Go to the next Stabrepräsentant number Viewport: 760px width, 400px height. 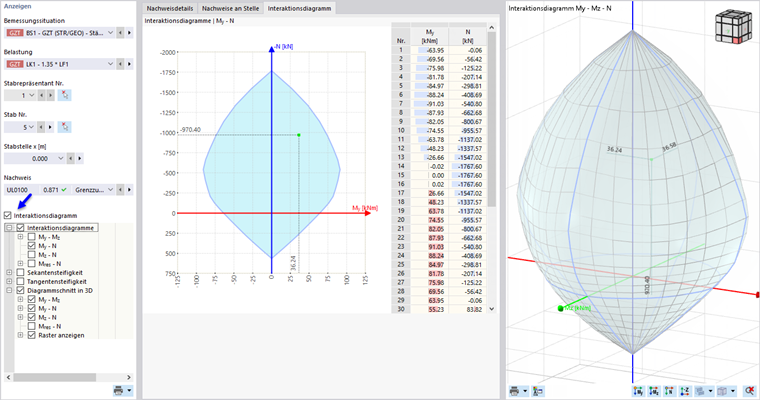(x=50, y=96)
